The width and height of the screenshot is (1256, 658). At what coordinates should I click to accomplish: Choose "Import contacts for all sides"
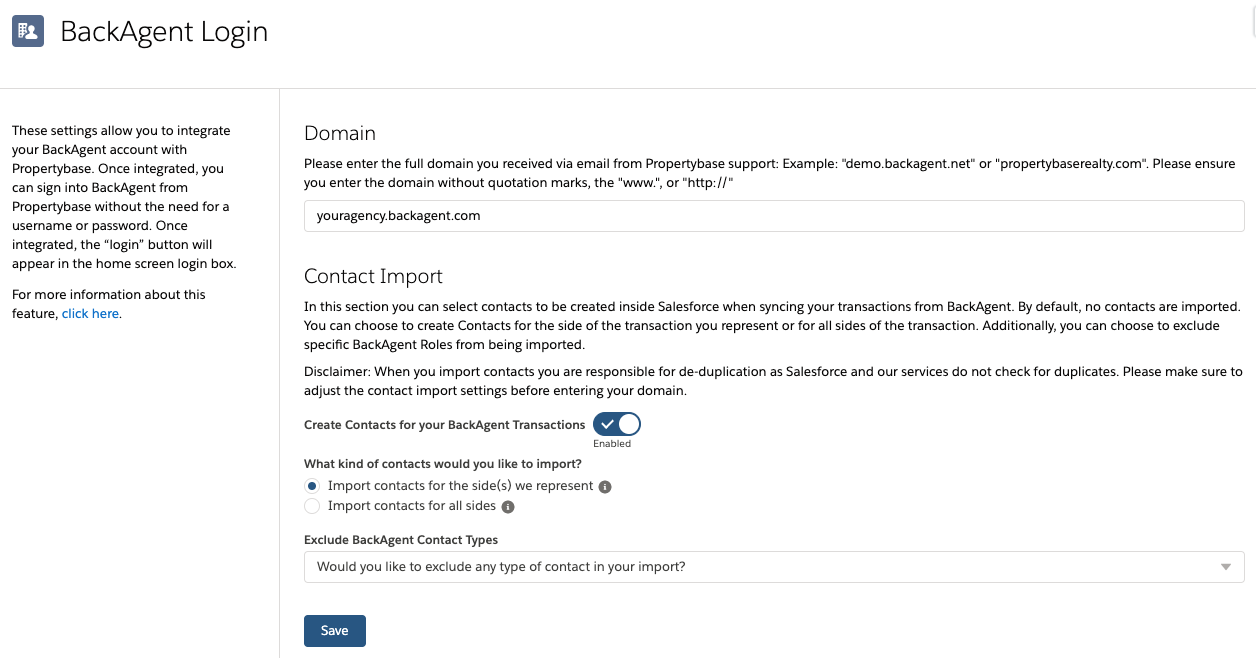coord(311,506)
